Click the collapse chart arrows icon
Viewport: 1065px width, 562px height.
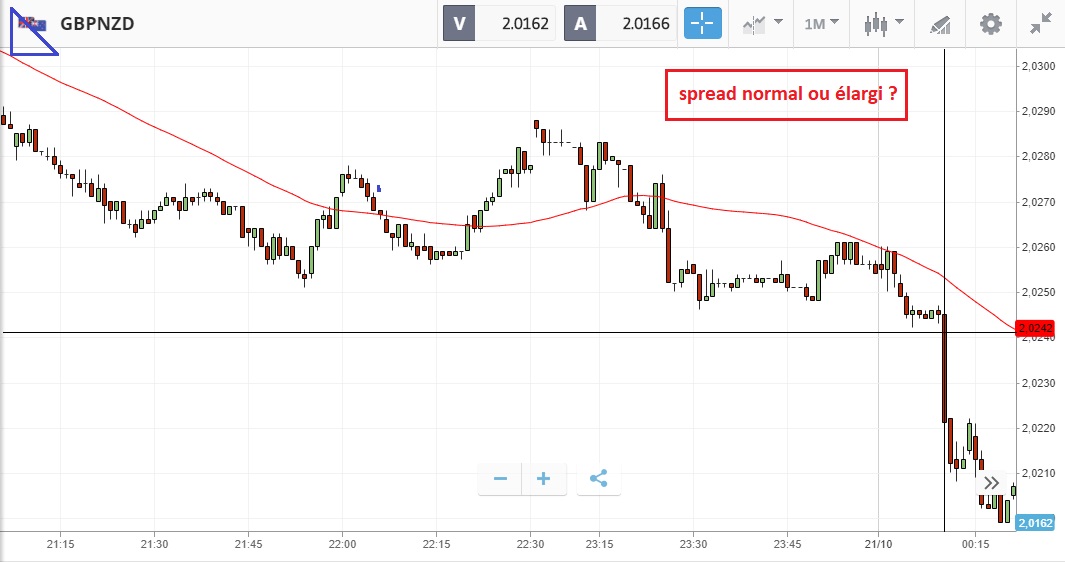coord(1041,23)
